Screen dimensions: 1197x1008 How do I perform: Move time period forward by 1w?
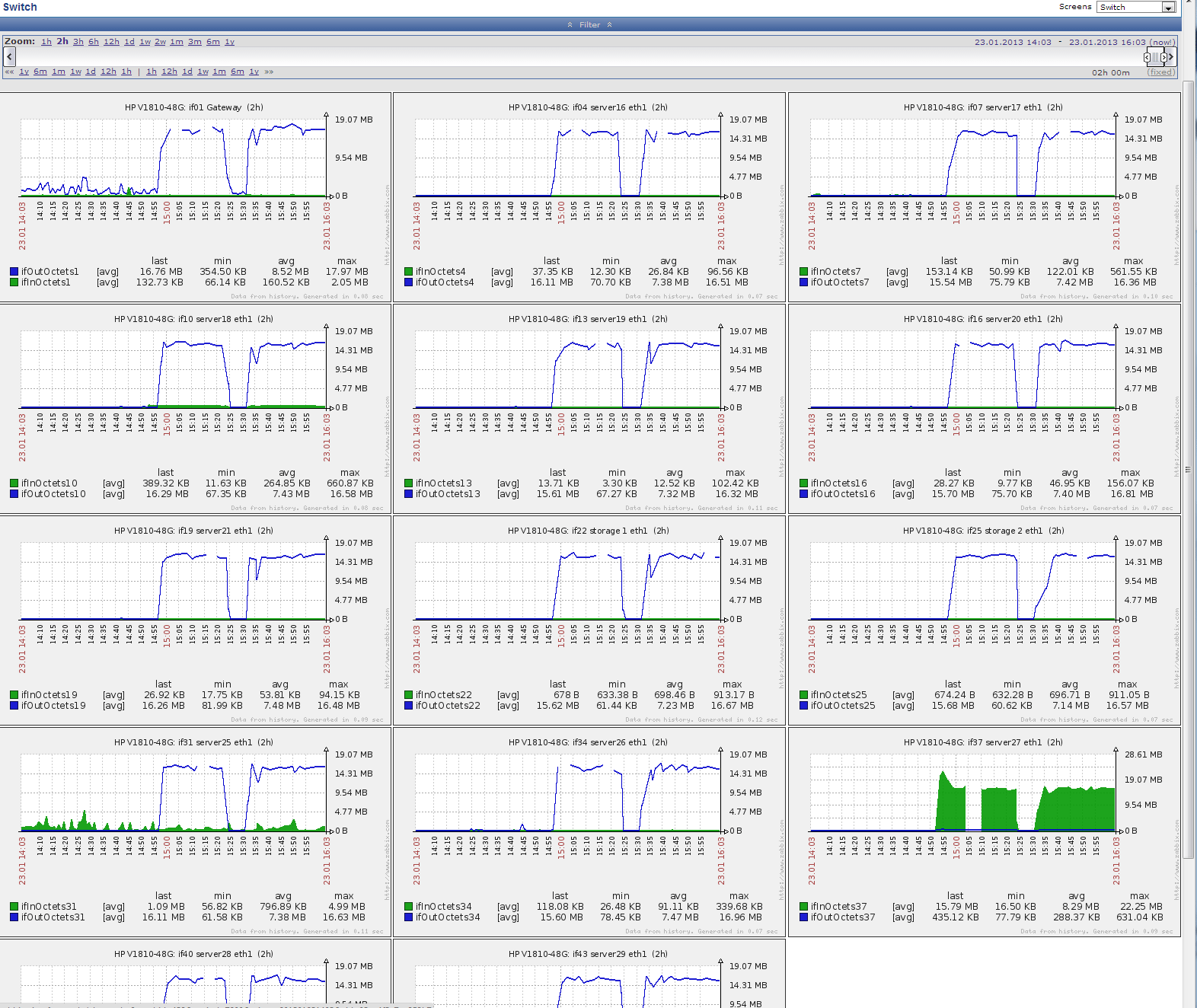click(203, 72)
